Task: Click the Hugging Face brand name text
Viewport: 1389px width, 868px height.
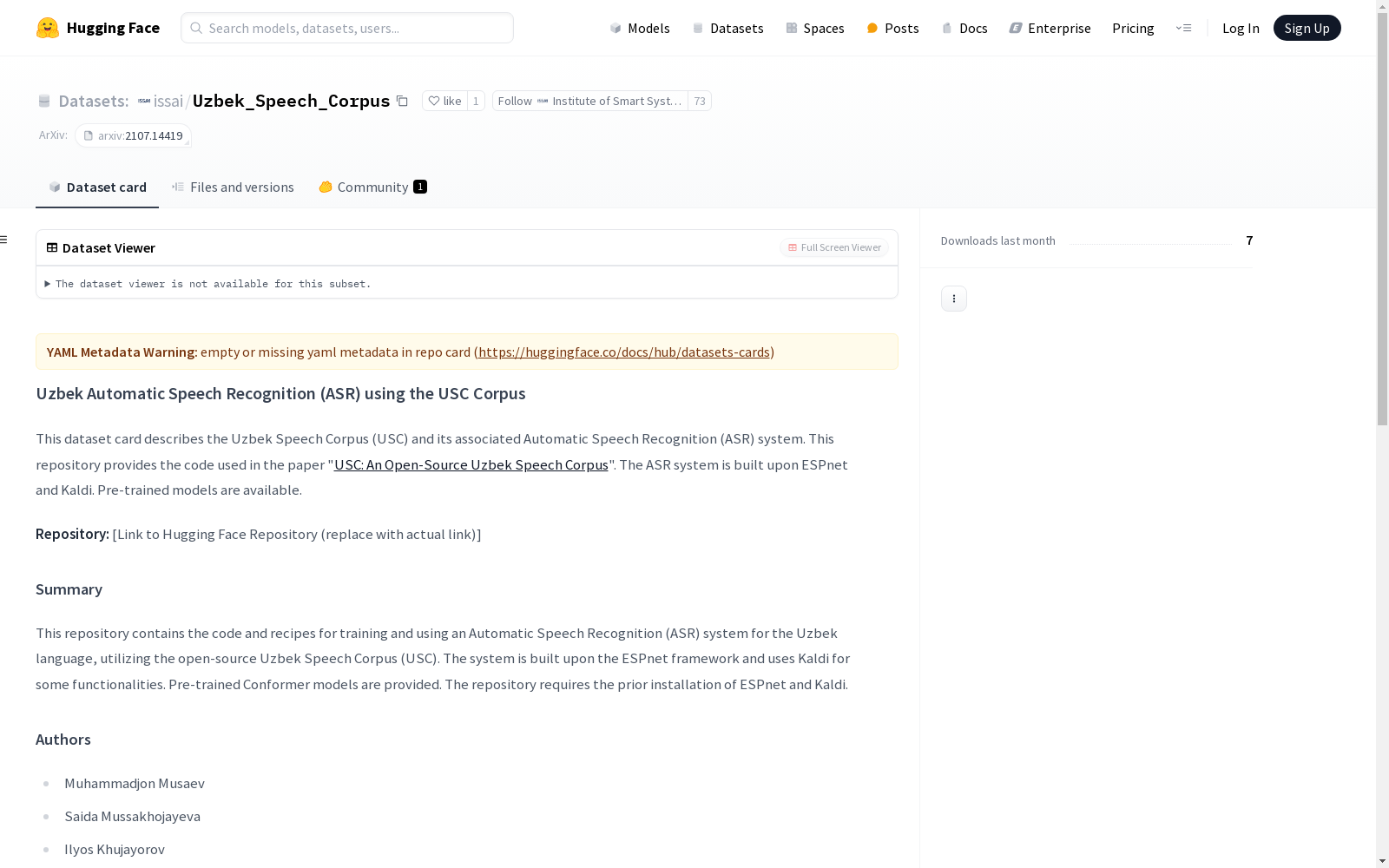Action: click(x=113, y=28)
